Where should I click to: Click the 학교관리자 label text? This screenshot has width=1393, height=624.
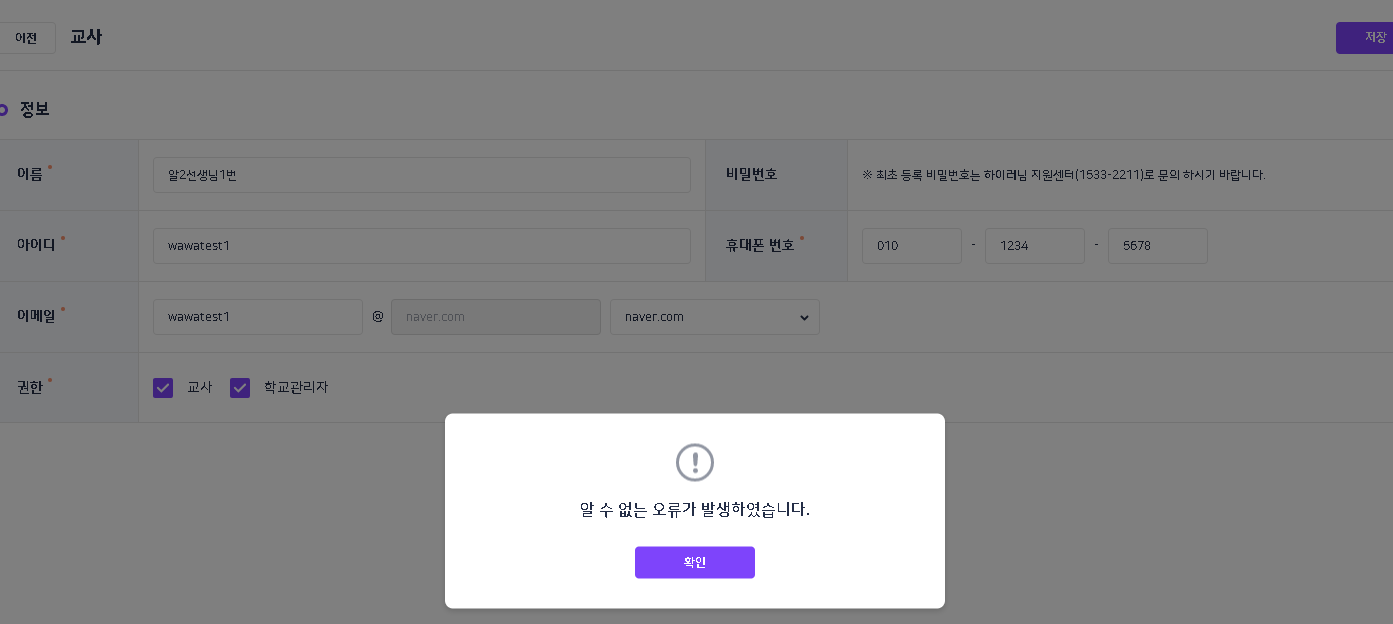296,387
